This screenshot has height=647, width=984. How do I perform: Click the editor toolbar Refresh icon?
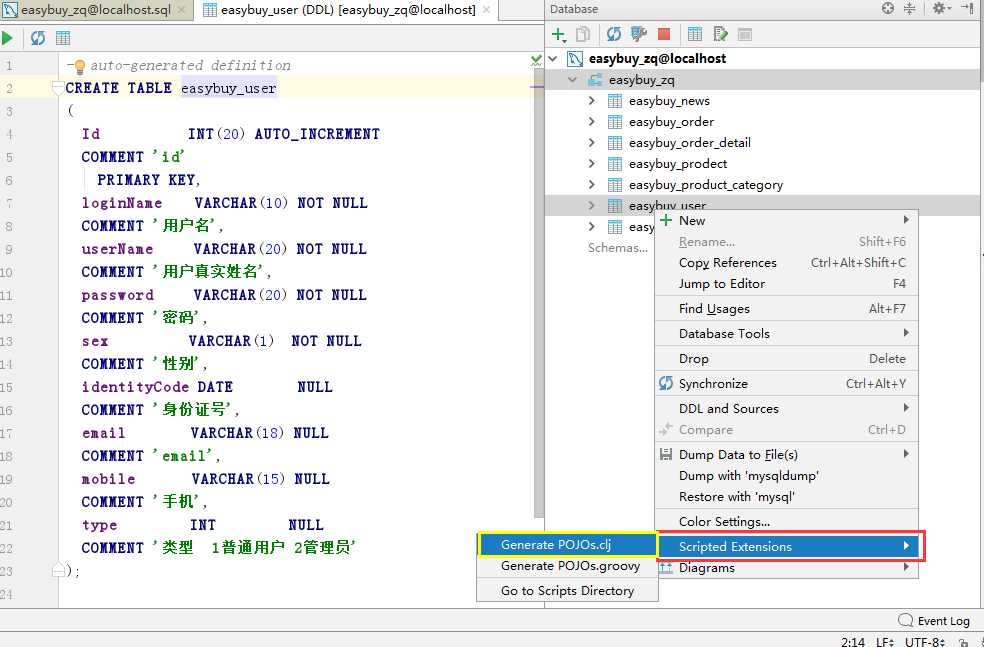click(x=38, y=38)
